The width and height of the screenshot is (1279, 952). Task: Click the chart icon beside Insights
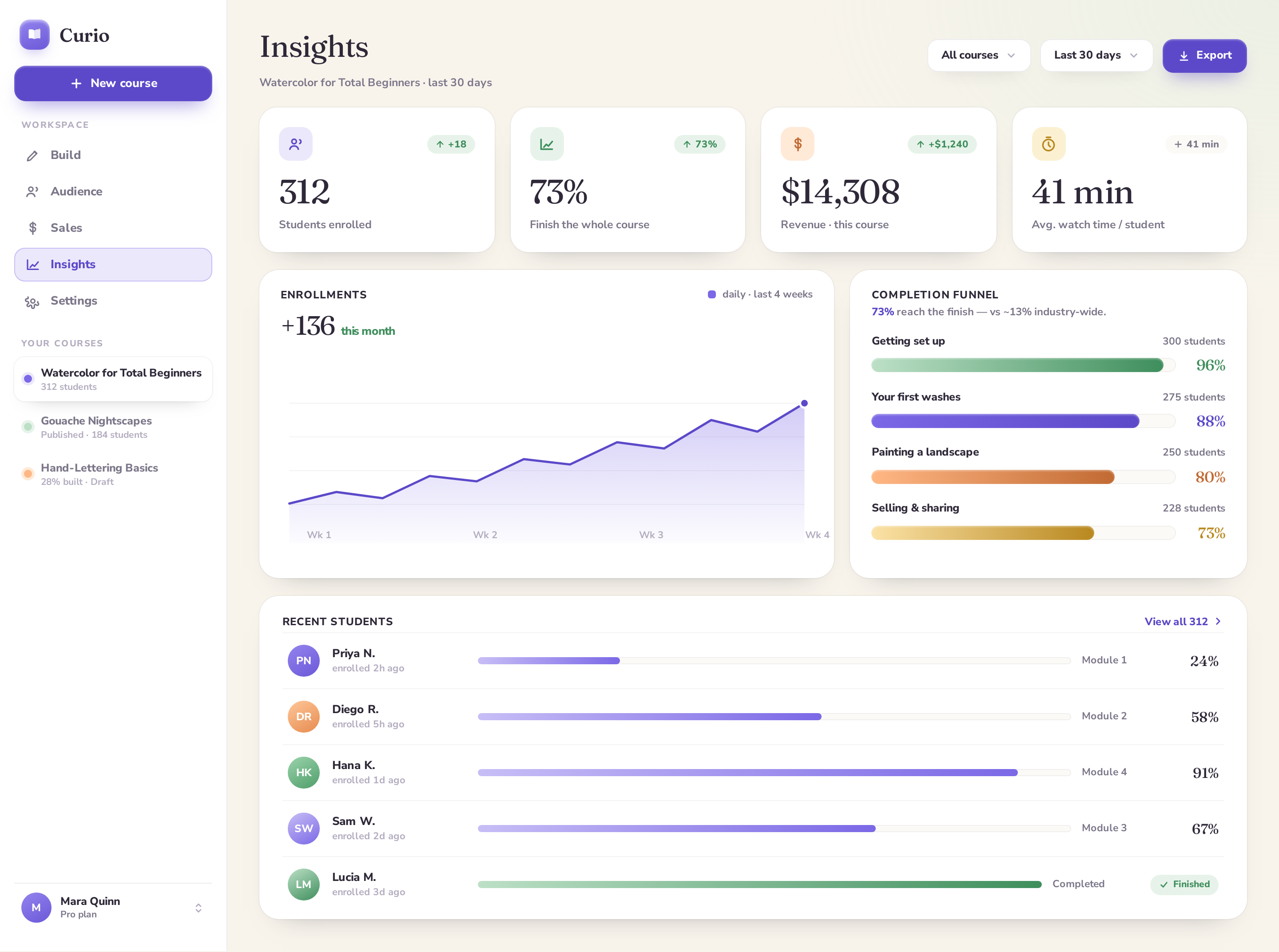point(33,265)
